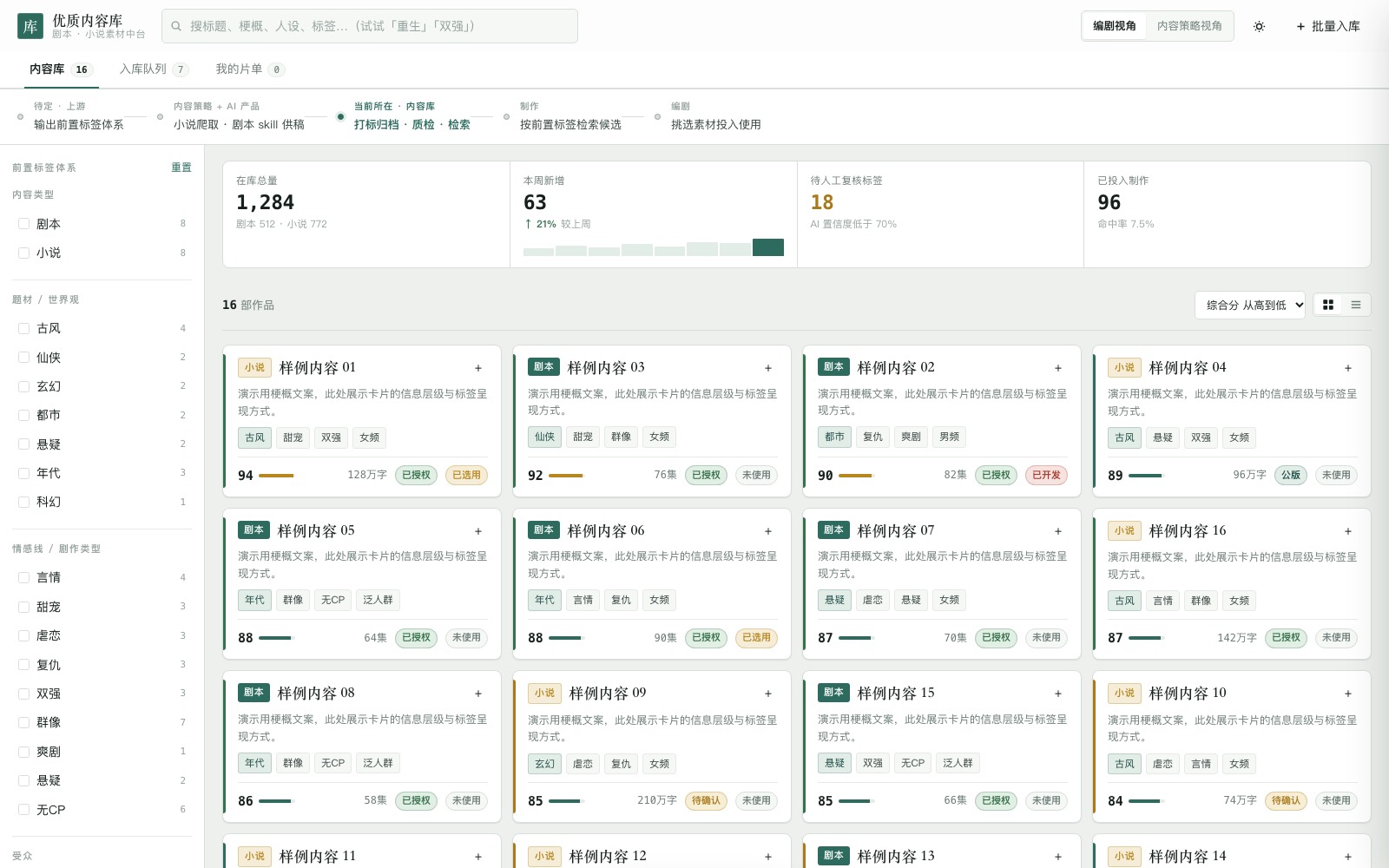Click the highlighted bar in the weekly chart
Viewport: 1389px width, 868px height.
(768, 247)
